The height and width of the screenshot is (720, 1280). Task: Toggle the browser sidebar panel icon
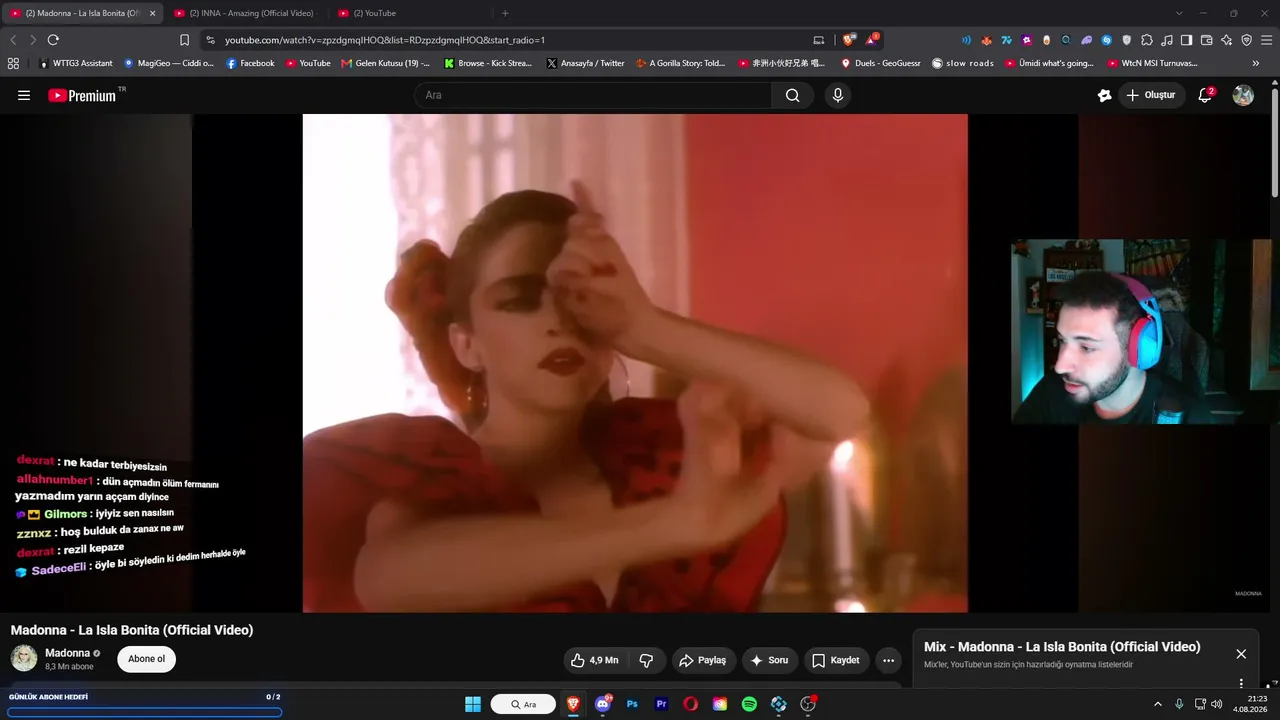(1186, 40)
